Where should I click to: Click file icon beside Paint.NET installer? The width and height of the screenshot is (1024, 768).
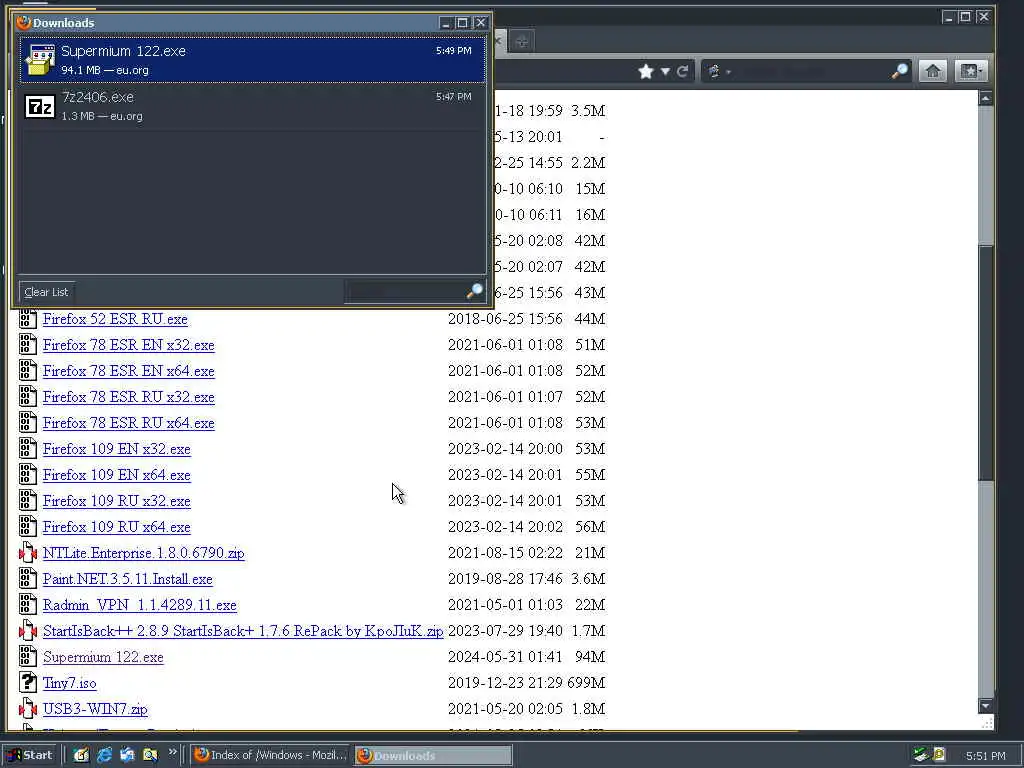coord(27,579)
